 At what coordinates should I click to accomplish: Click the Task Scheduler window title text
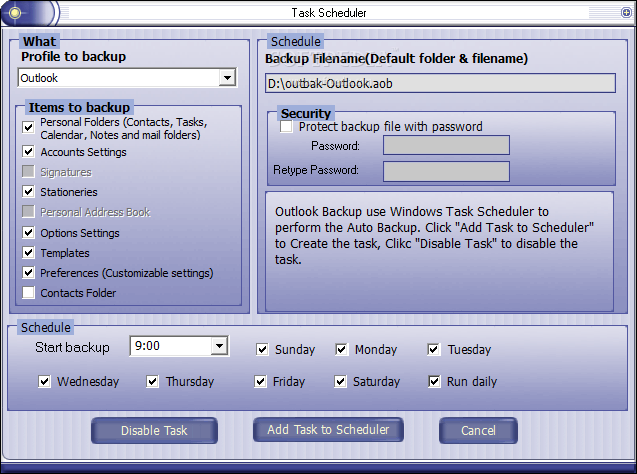coord(329,13)
